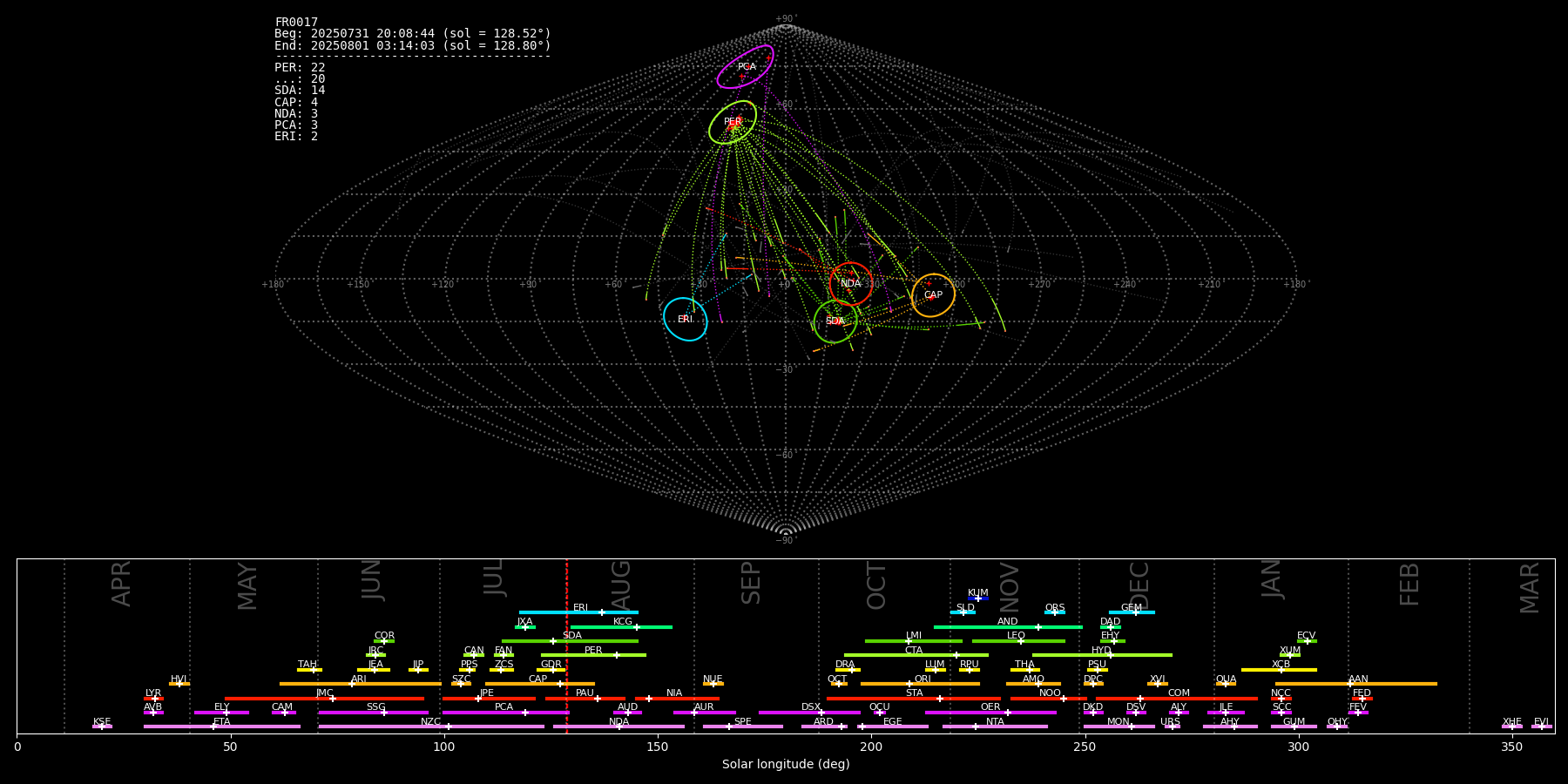Select the 'CAP: 4' count entry

point(296,102)
